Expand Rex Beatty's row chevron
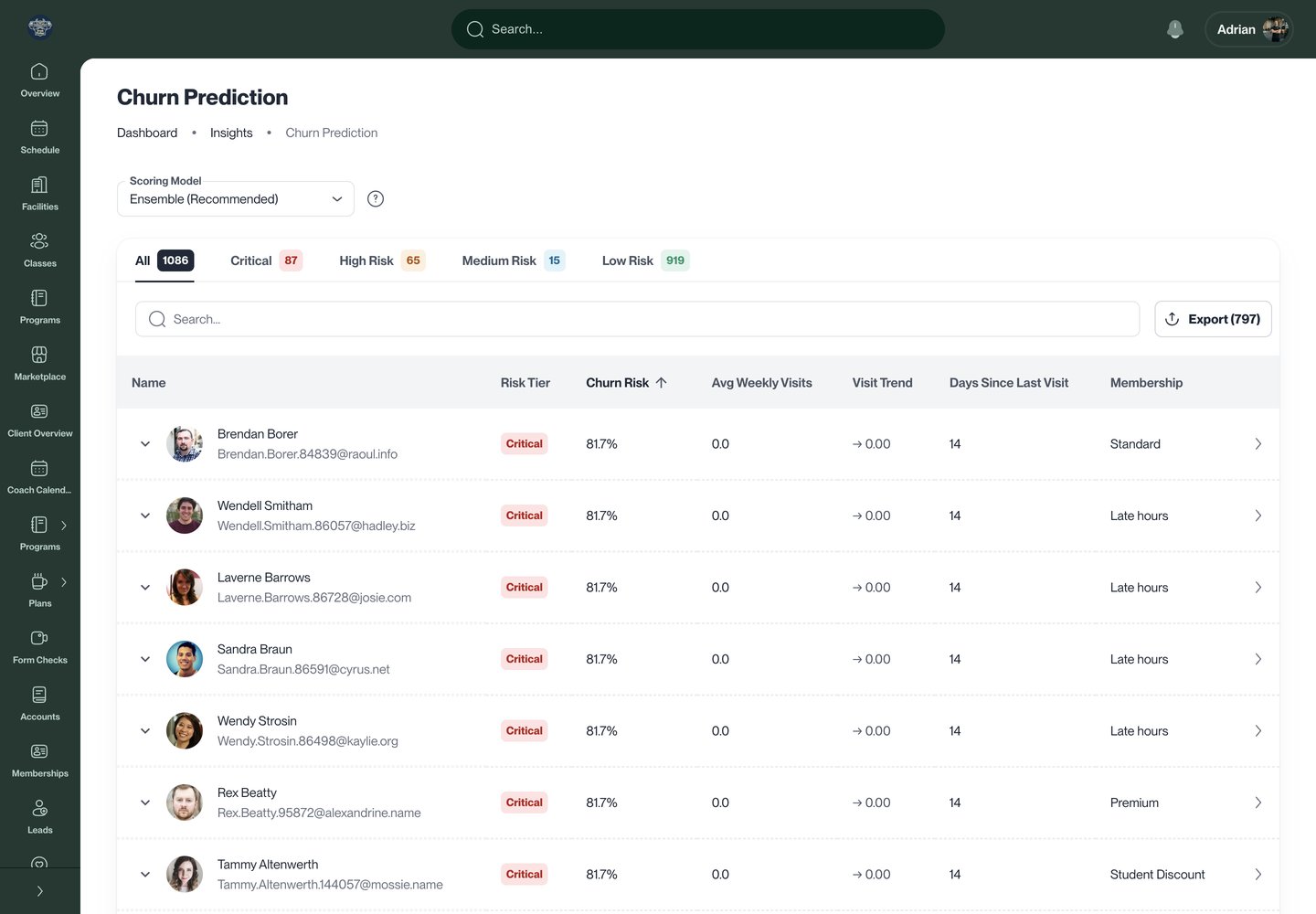 point(144,802)
